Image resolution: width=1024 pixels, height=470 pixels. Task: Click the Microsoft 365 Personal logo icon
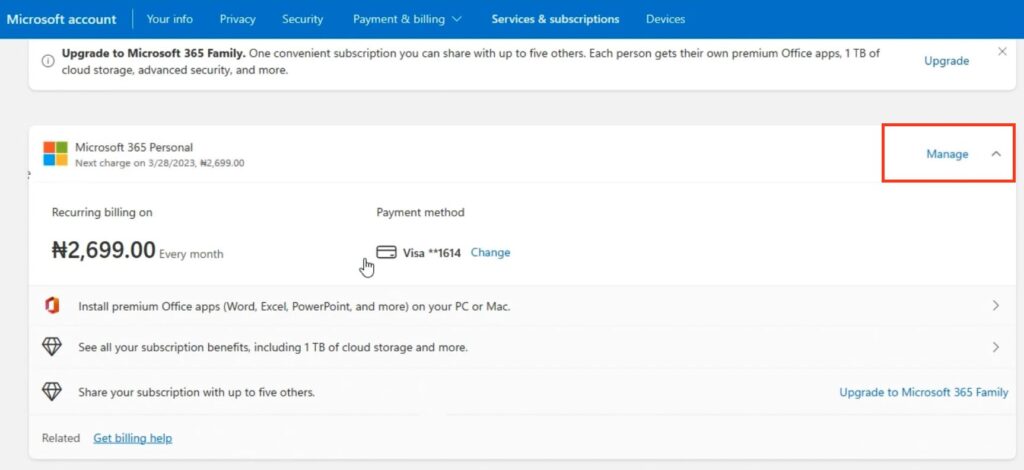(x=56, y=154)
